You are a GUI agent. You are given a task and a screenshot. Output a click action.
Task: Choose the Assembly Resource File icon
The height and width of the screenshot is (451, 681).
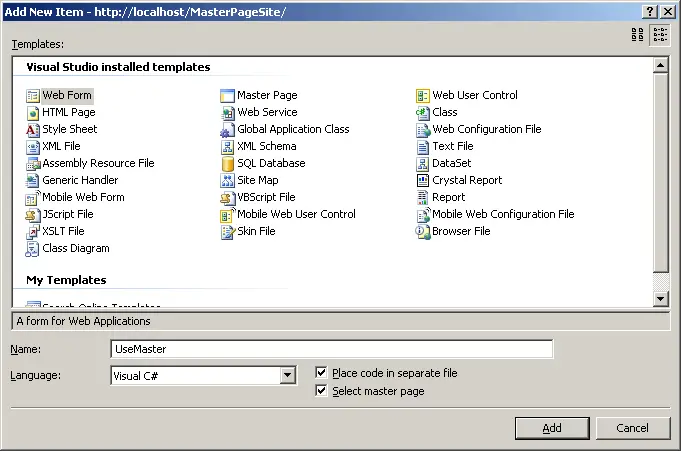(33, 163)
